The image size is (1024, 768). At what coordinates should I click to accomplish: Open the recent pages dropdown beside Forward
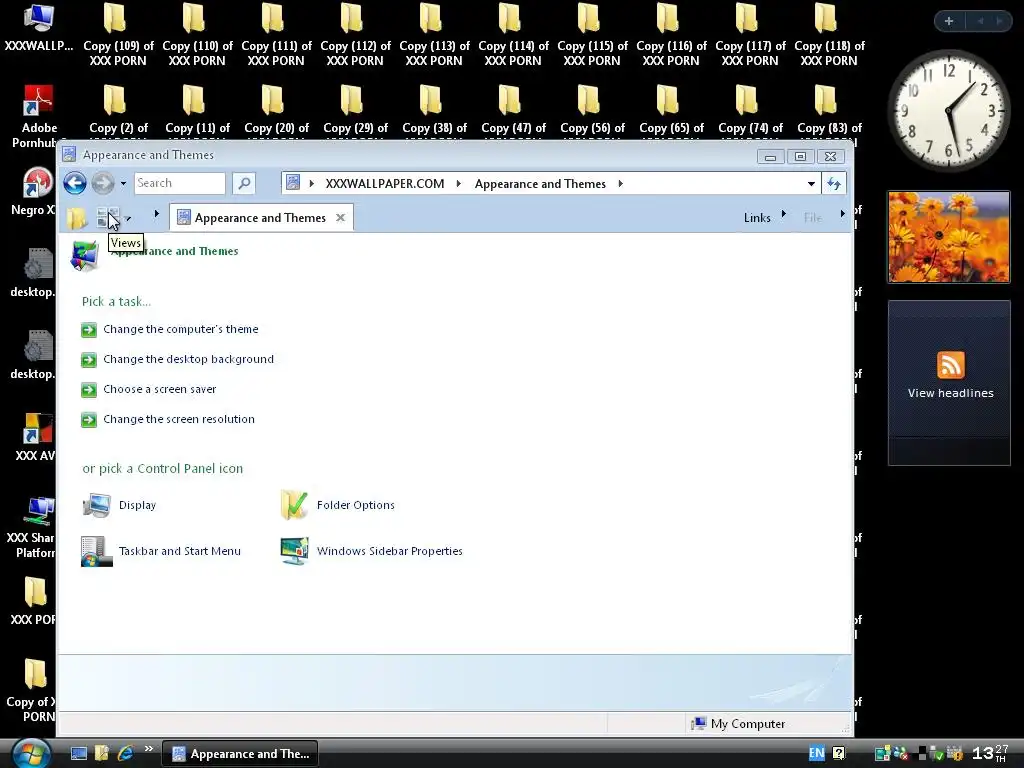pyautogui.click(x=123, y=184)
